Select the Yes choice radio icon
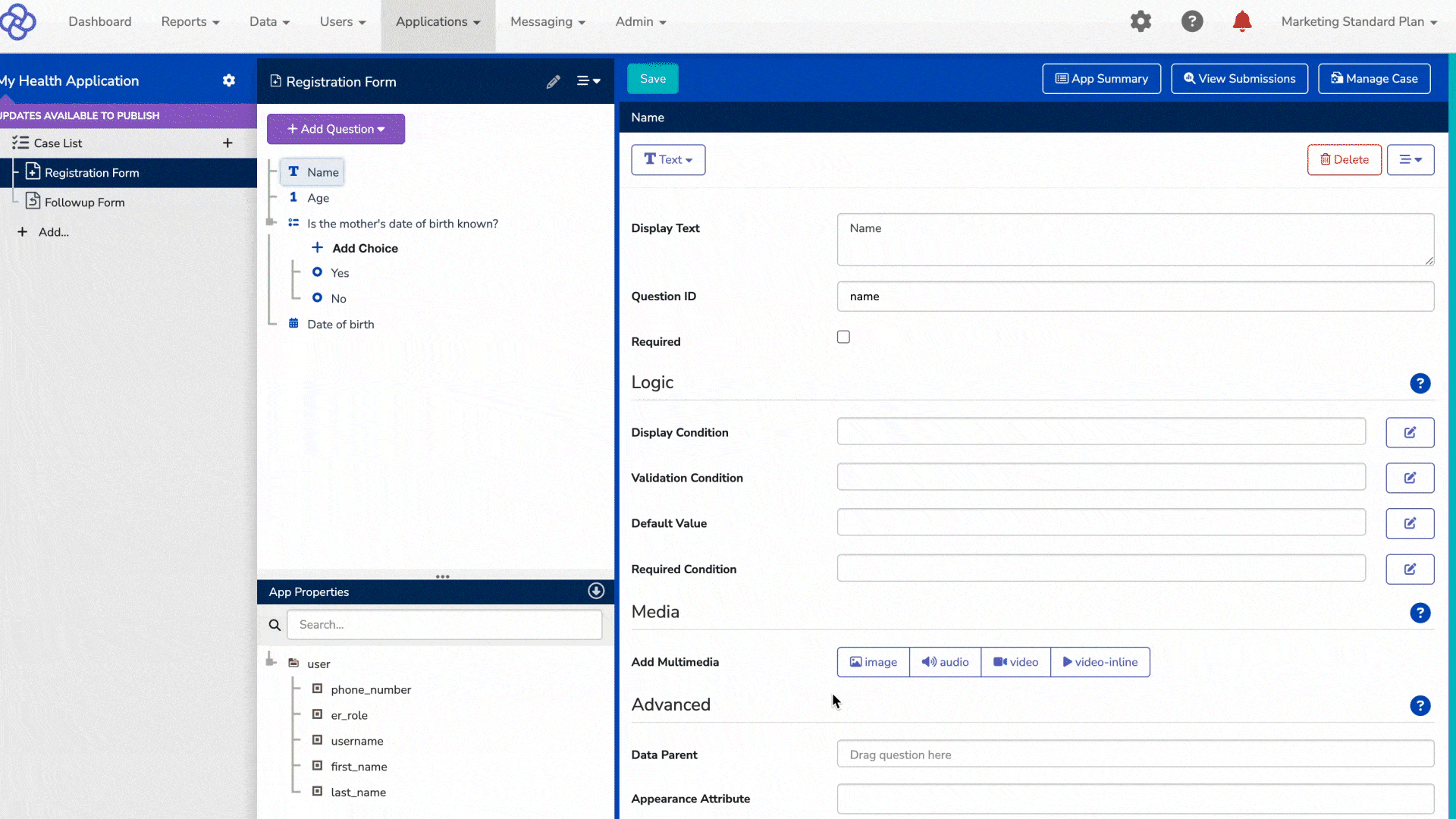Viewport: 1456px width, 819px height. 317,273
